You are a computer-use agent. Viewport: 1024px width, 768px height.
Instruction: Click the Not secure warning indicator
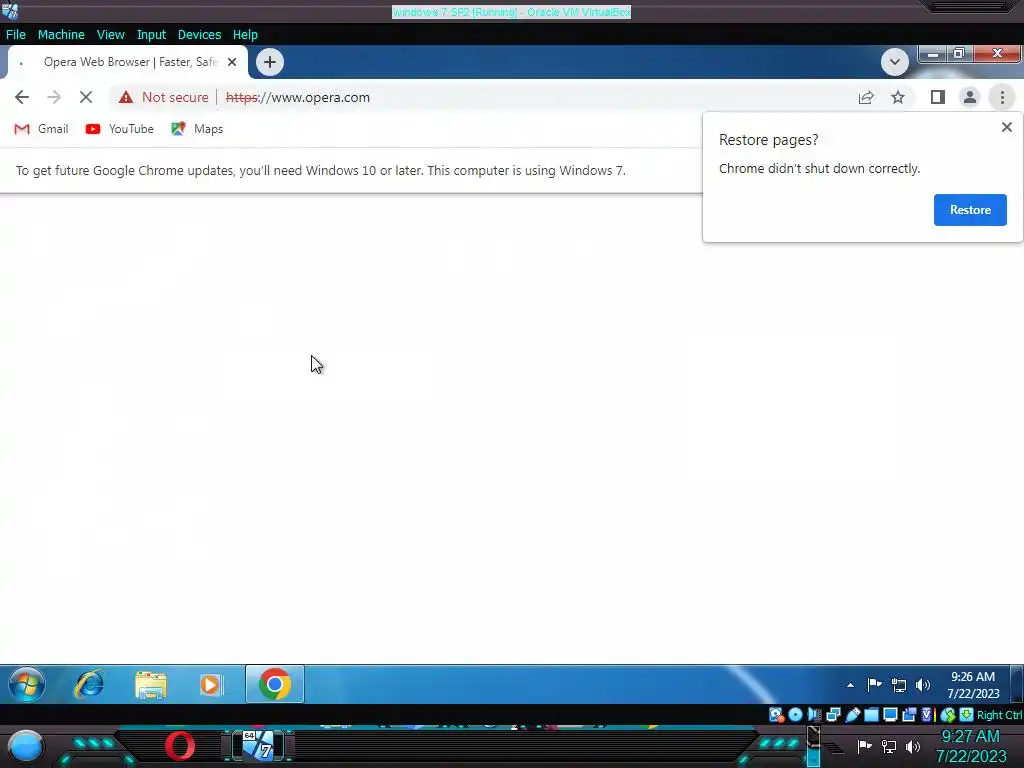coord(163,97)
